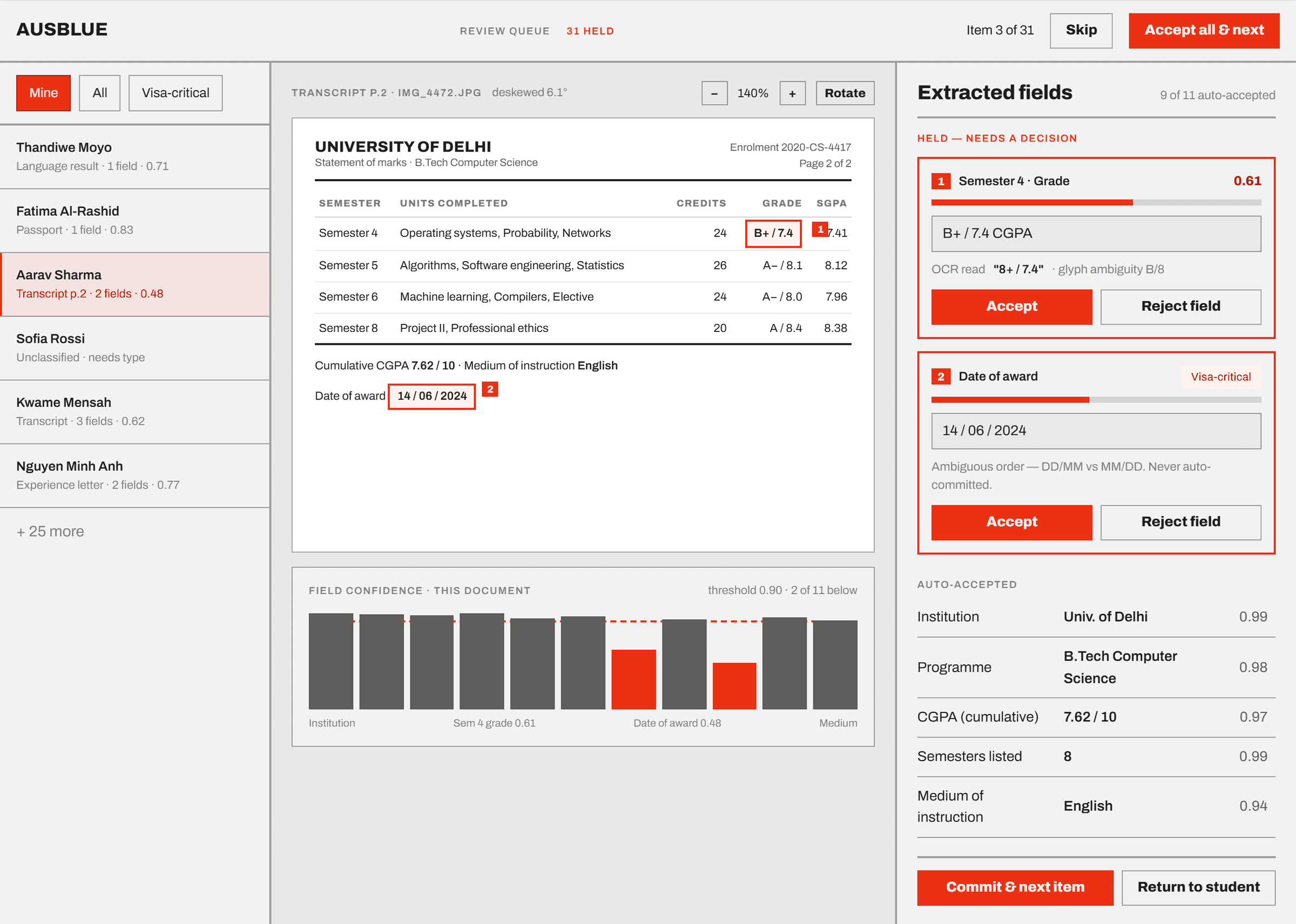Edit the B+ / 7.4 CGPA input
The image size is (1296, 924).
tap(1096, 234)
